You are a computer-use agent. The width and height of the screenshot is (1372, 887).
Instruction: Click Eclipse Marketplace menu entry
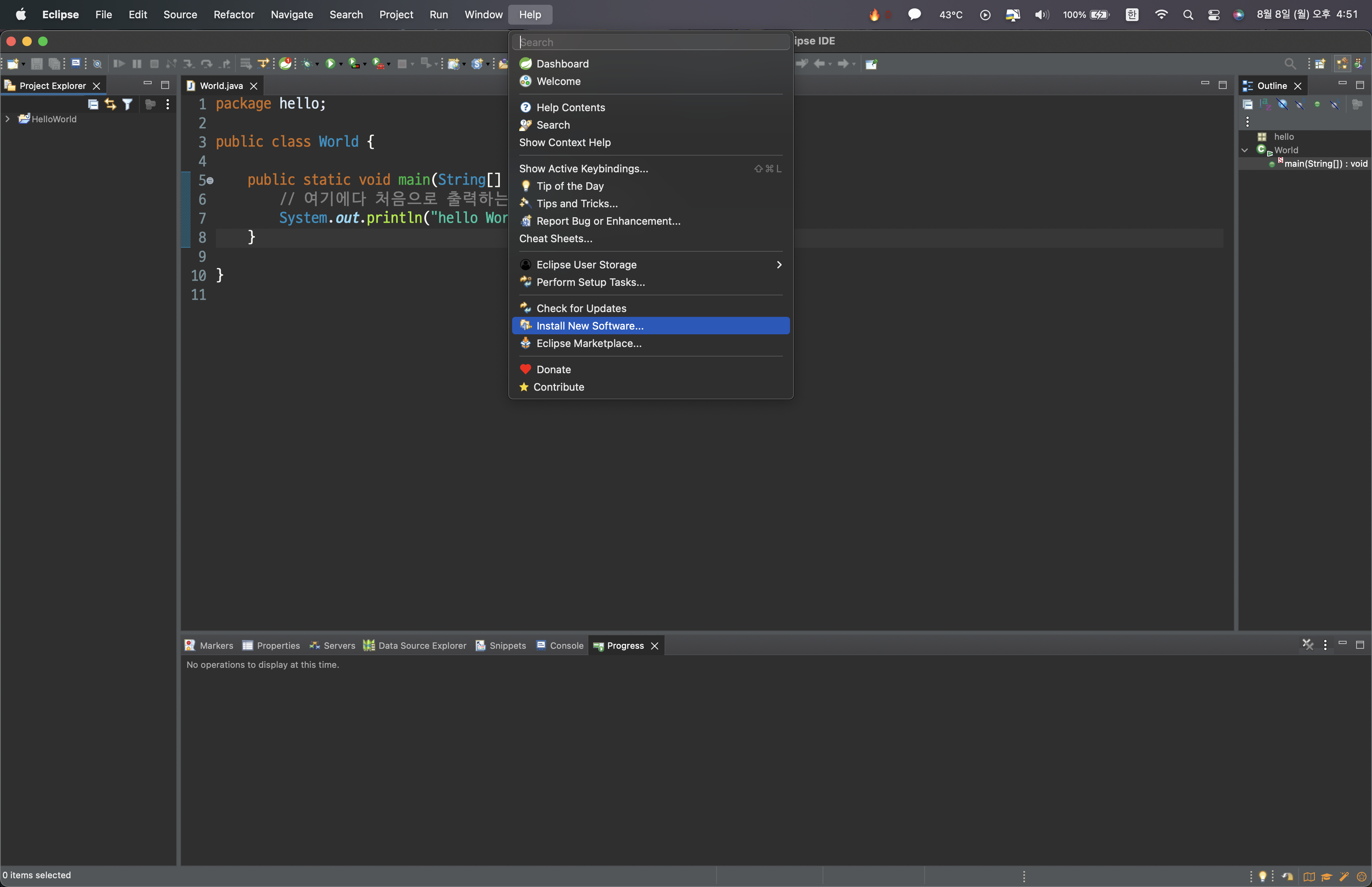[588, 343]
